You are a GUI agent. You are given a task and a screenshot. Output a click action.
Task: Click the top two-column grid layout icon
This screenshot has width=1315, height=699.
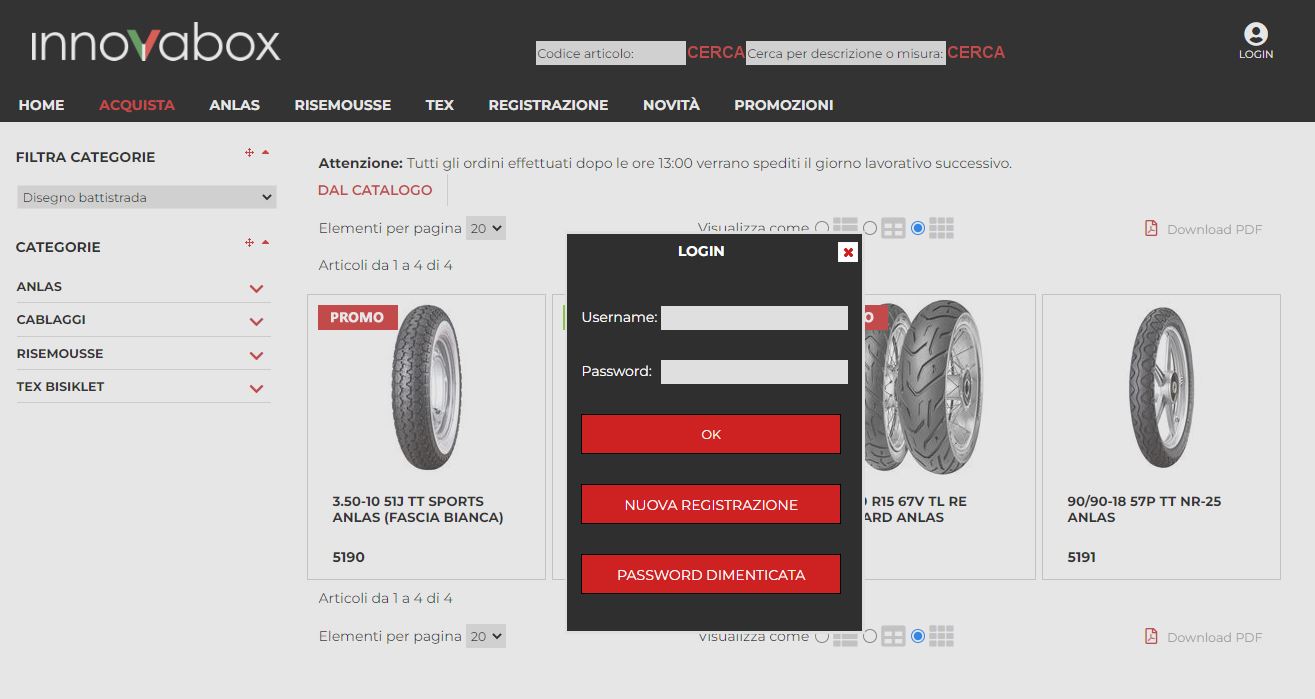point(893,229)
